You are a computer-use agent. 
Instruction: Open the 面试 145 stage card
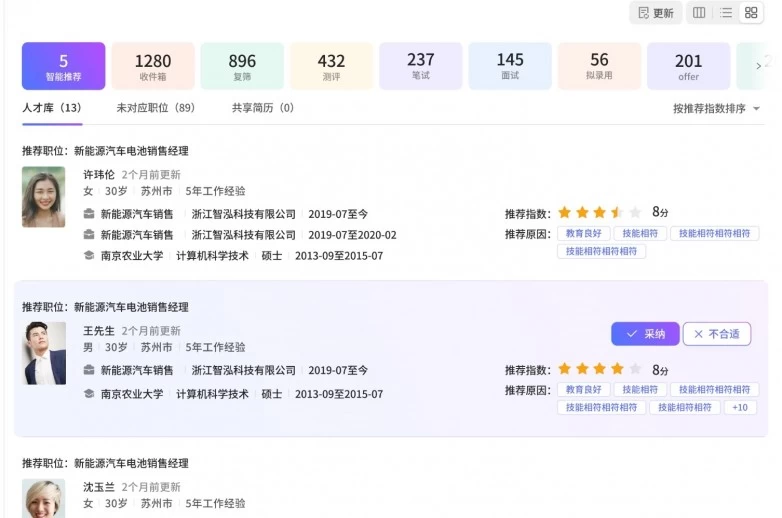point(510,66)
